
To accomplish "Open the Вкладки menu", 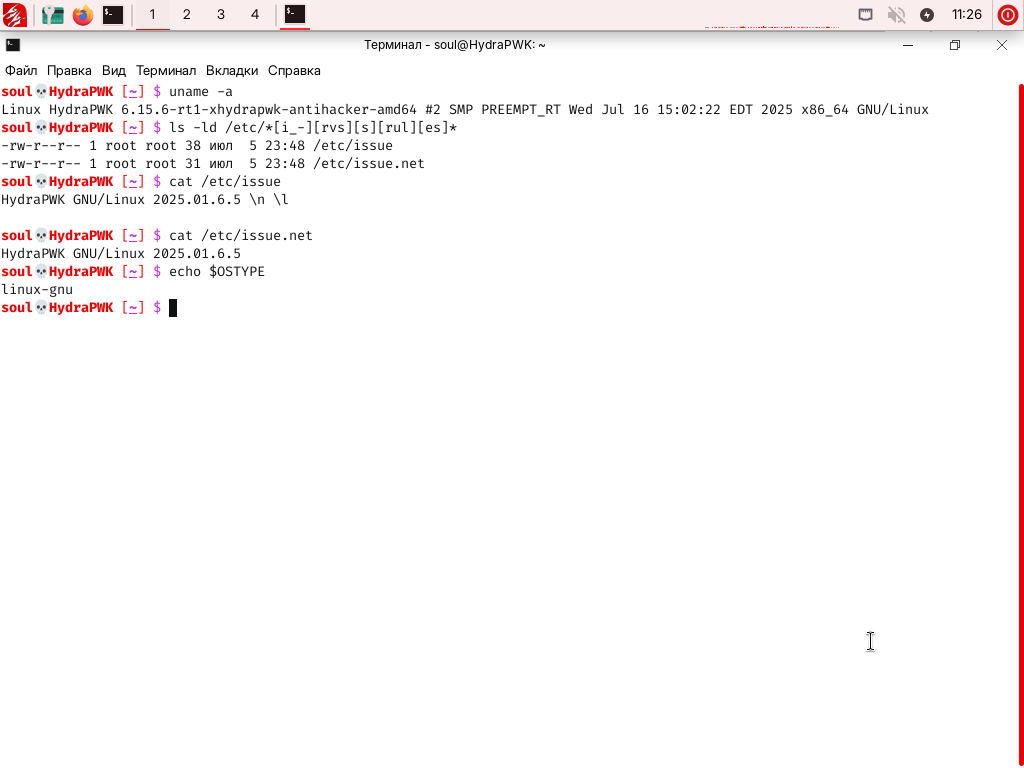I will pyautogui.click(x=232, y=71).
